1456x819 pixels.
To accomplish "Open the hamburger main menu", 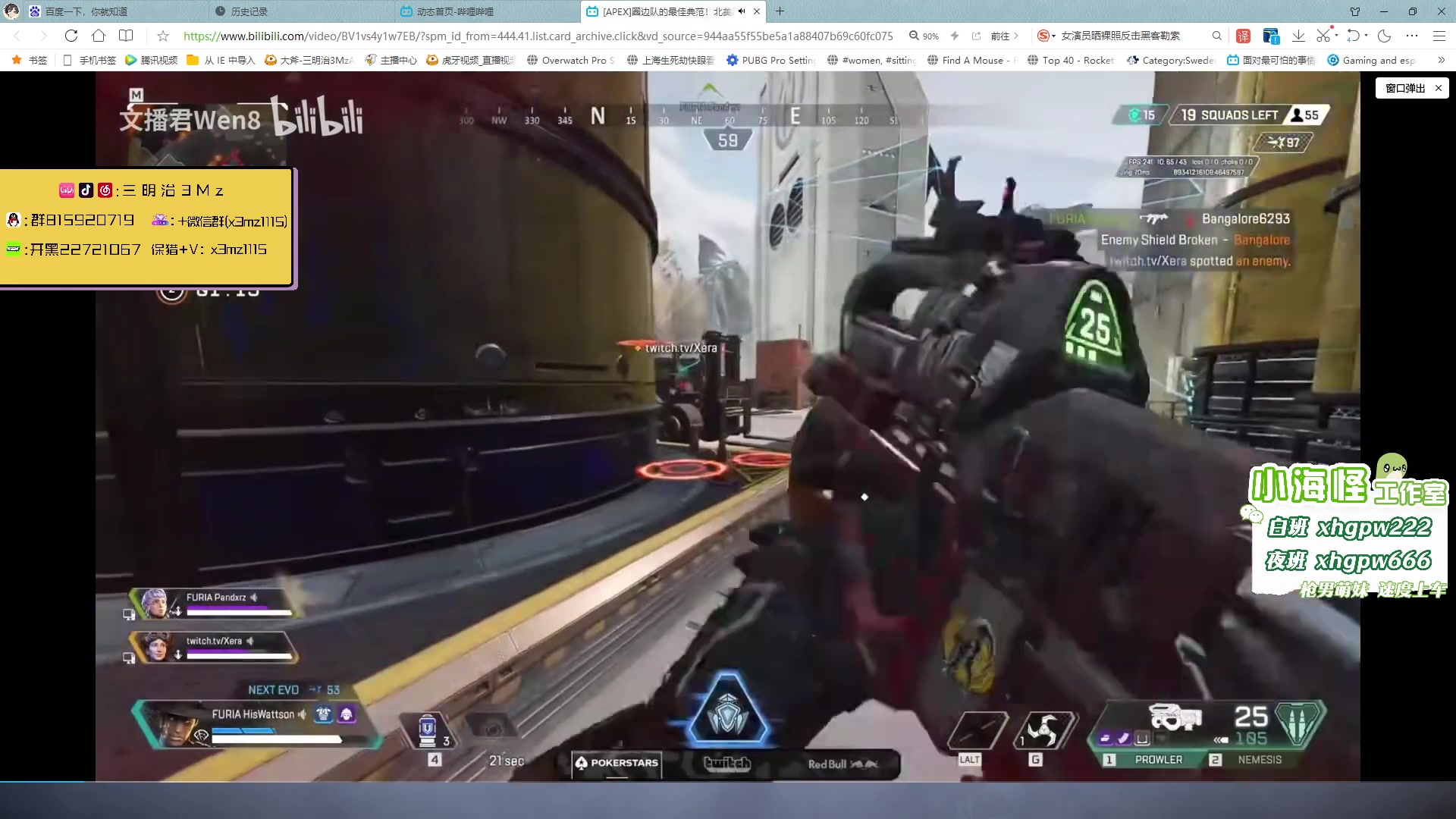I will 1439,36.
